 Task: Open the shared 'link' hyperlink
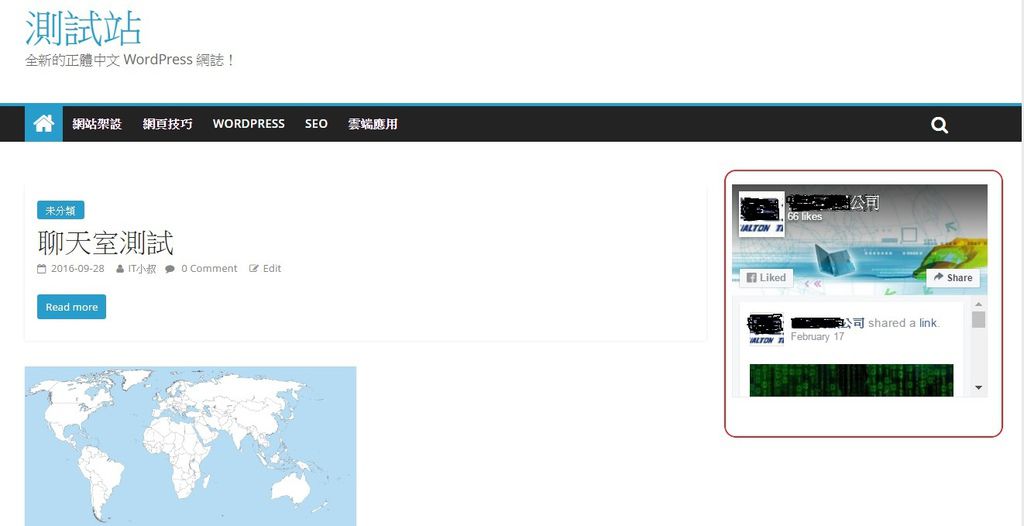tap(928, 323)
